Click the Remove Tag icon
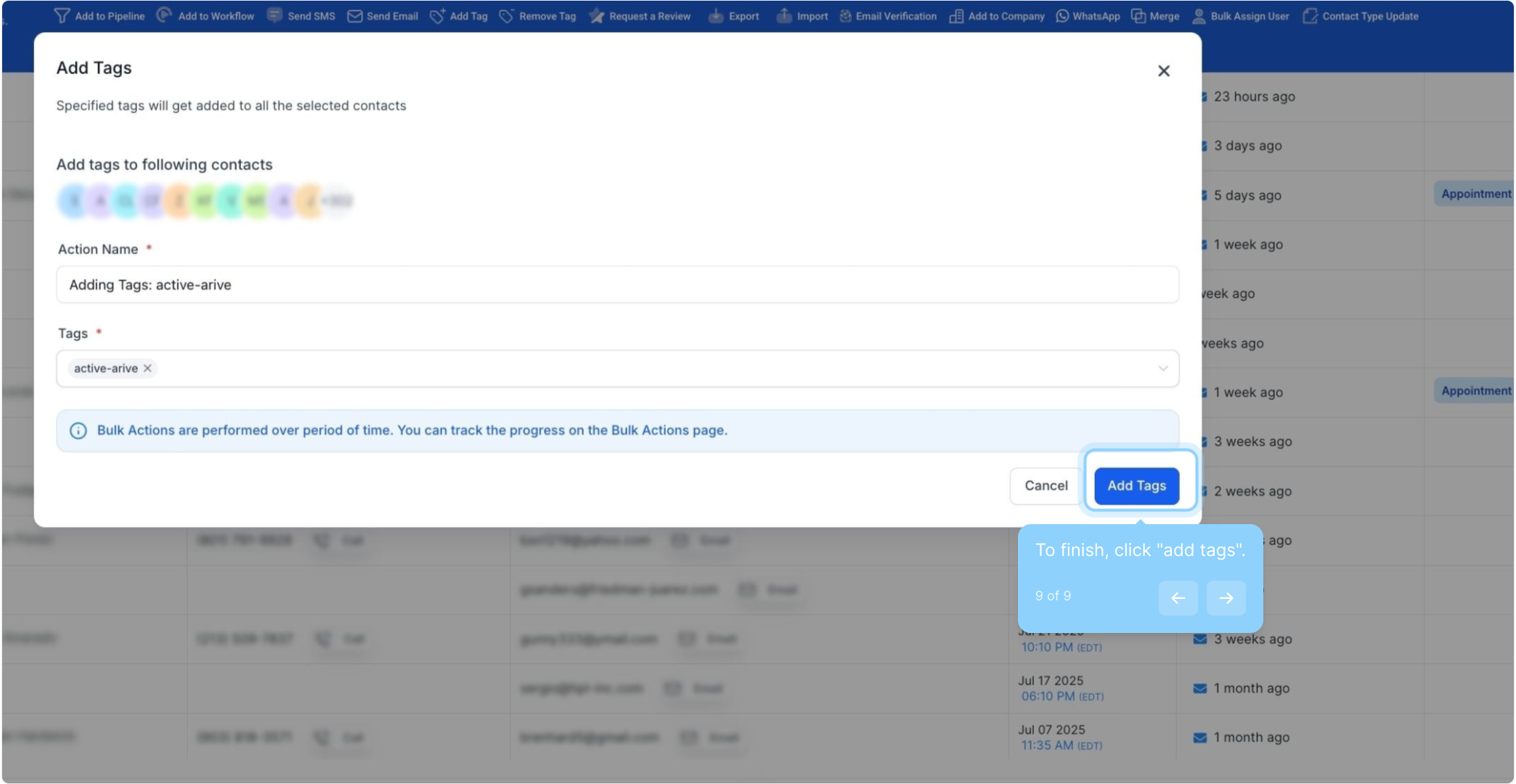The width and height of the screenshot is (1516, 784). 507,16
